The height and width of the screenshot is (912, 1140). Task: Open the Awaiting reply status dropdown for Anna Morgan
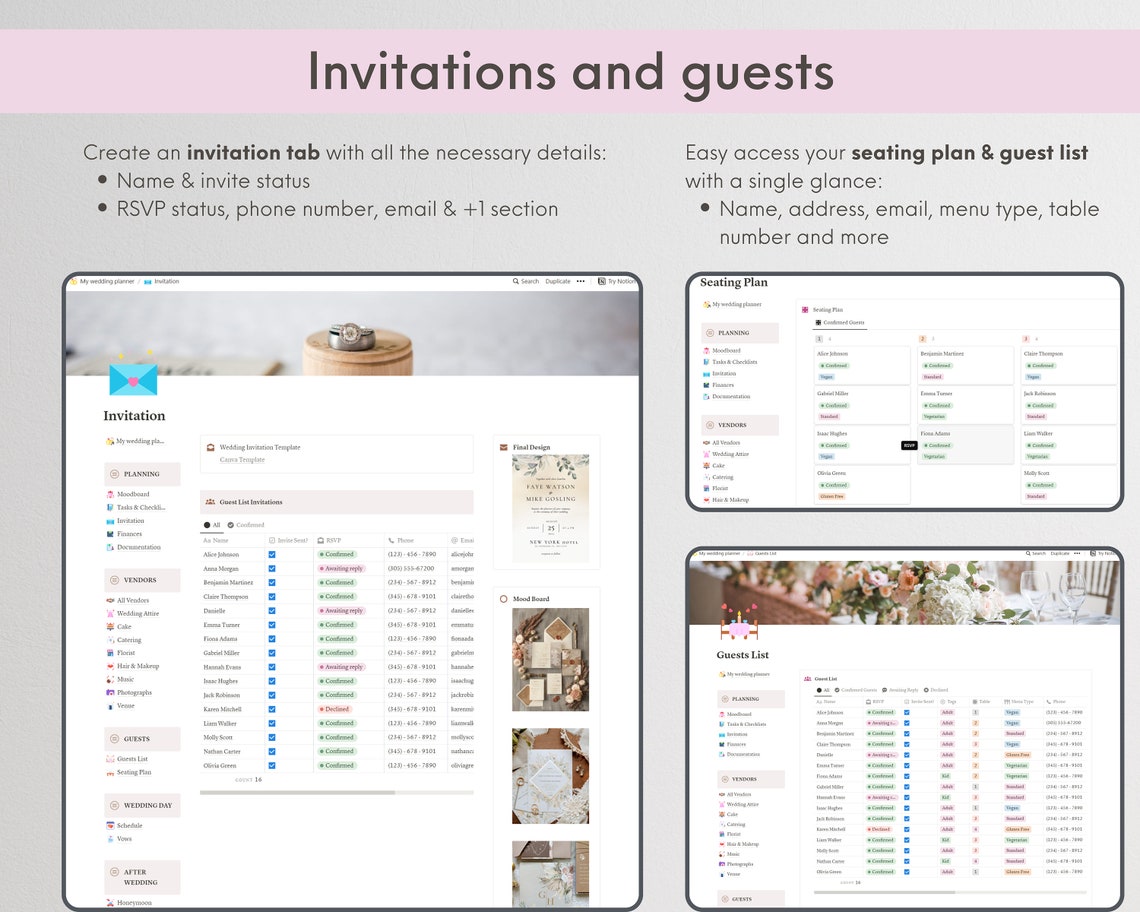pyautogui.click(x=342, y=568)
